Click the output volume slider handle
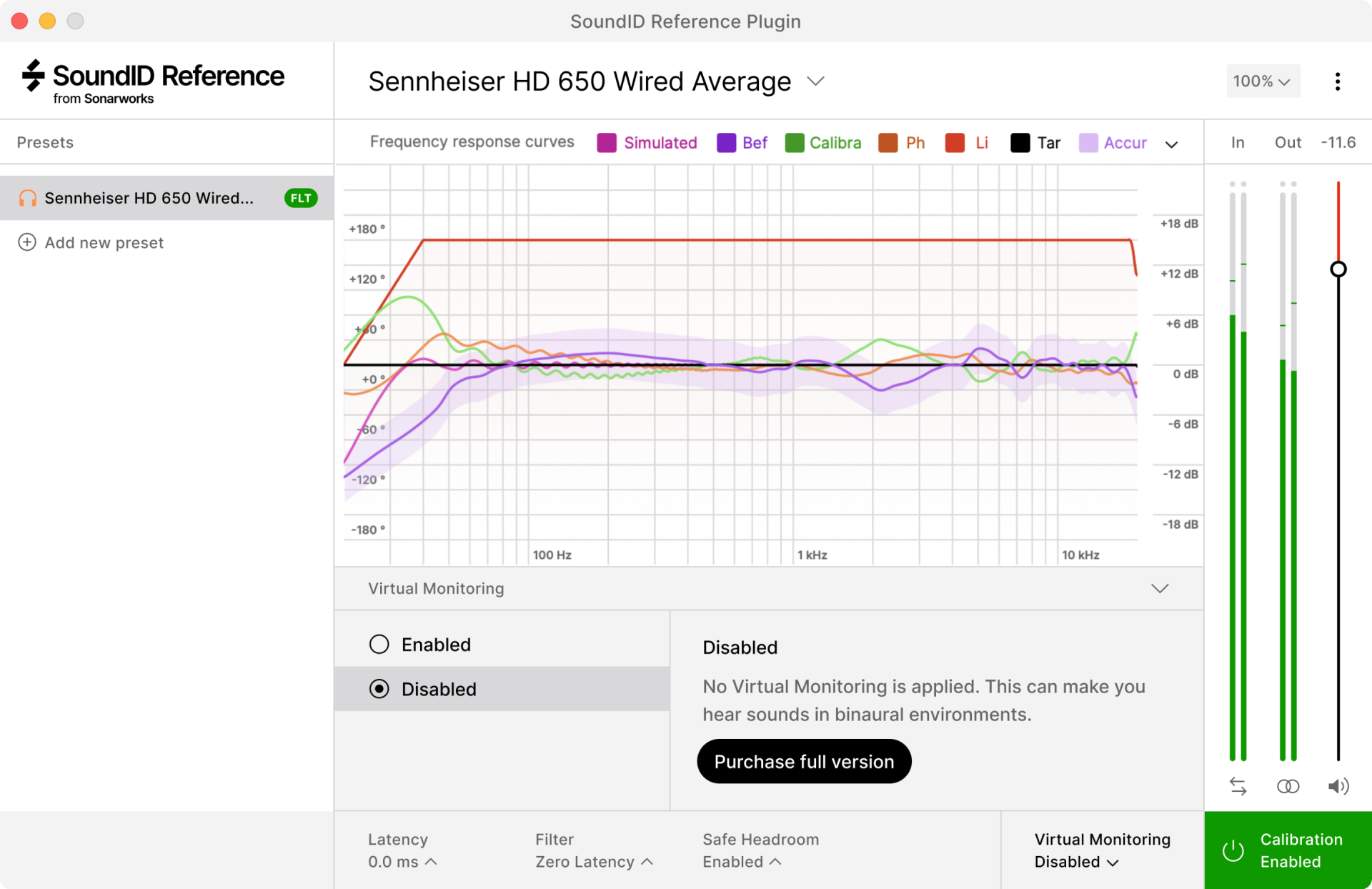 [x=1338, y=269]
